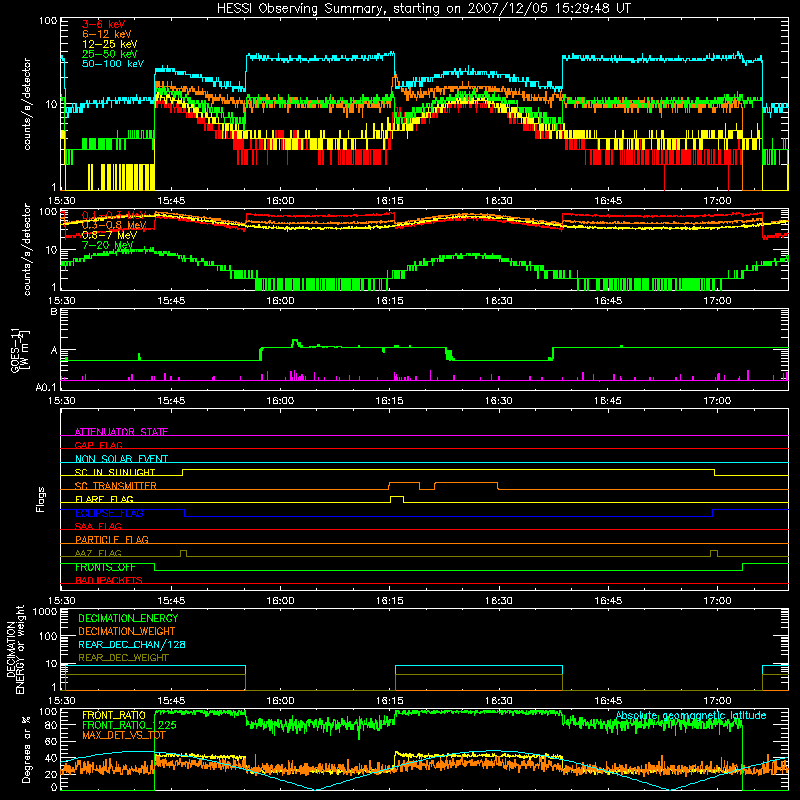Click the 60 tick on Degrees axis
This screenshot has height=800, width=800.
(51, 741)
